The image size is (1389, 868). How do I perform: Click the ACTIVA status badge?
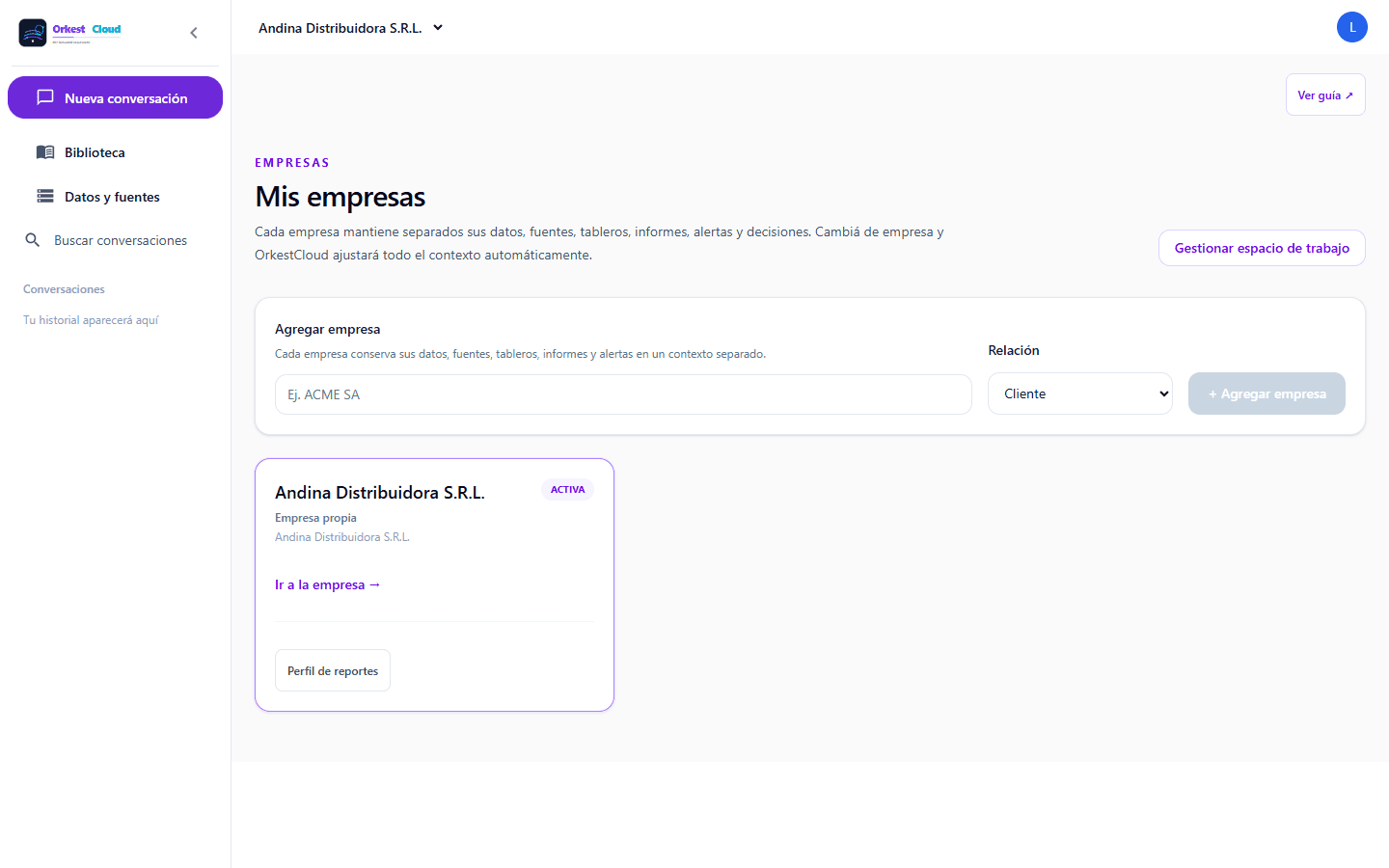tap(567, 489)
